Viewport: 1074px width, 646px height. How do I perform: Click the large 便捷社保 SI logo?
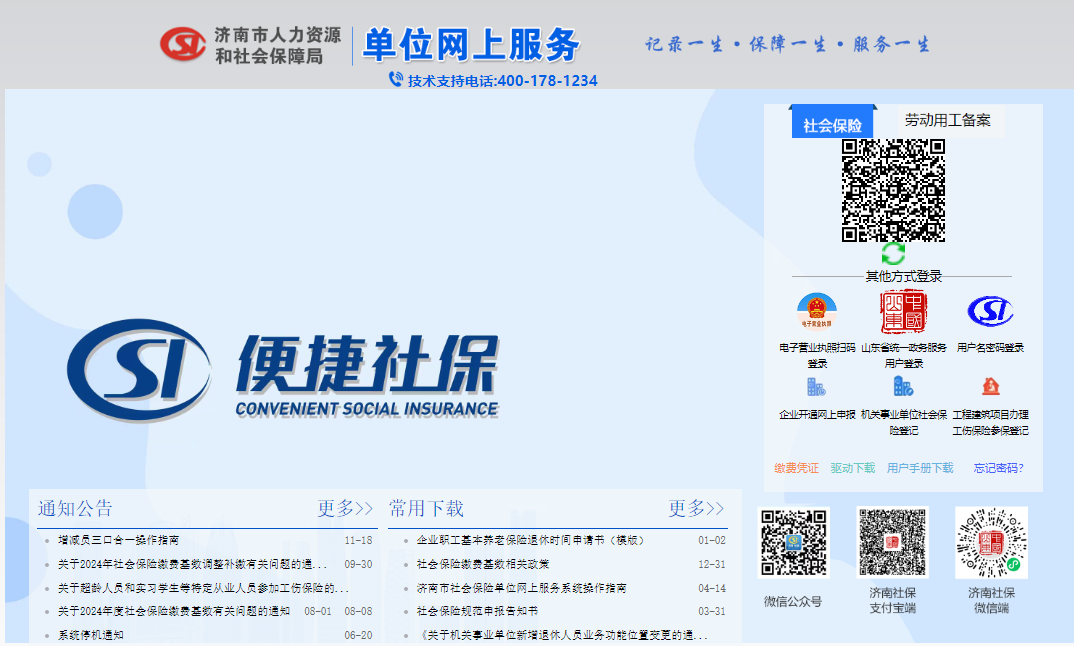139,370
